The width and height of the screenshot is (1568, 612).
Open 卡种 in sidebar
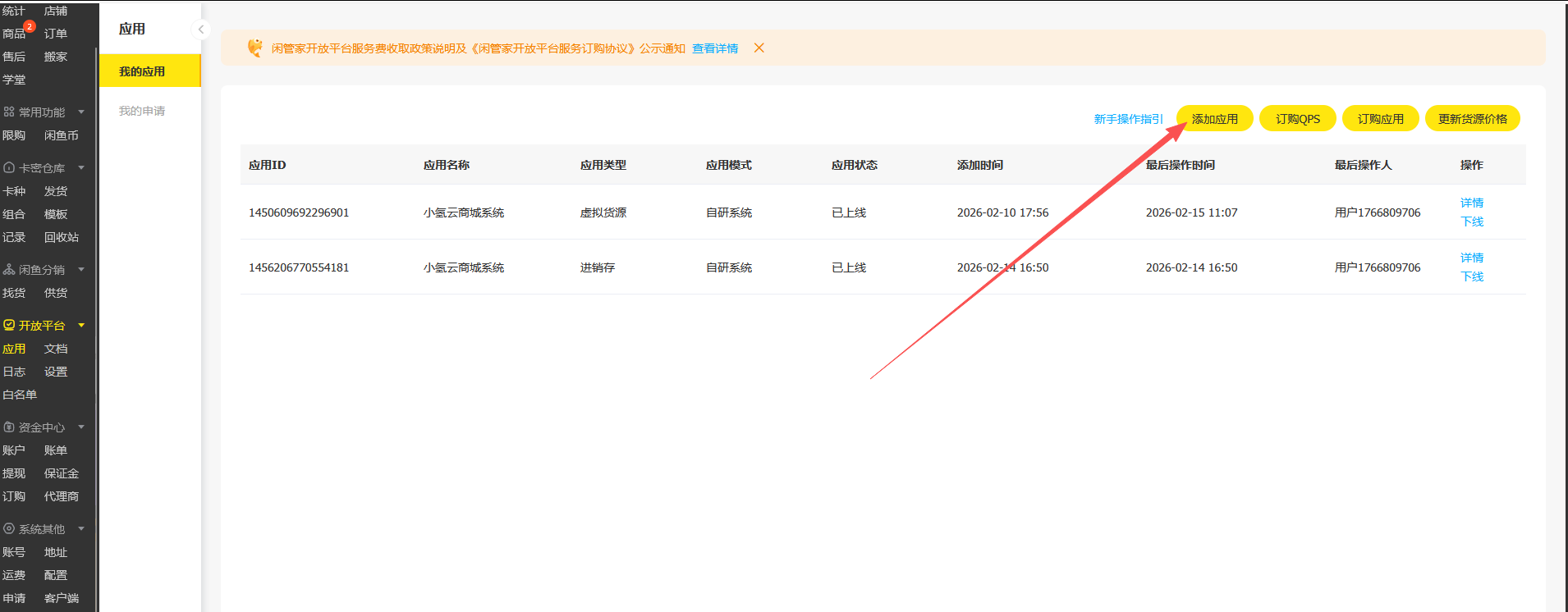(x=14, y=191)
